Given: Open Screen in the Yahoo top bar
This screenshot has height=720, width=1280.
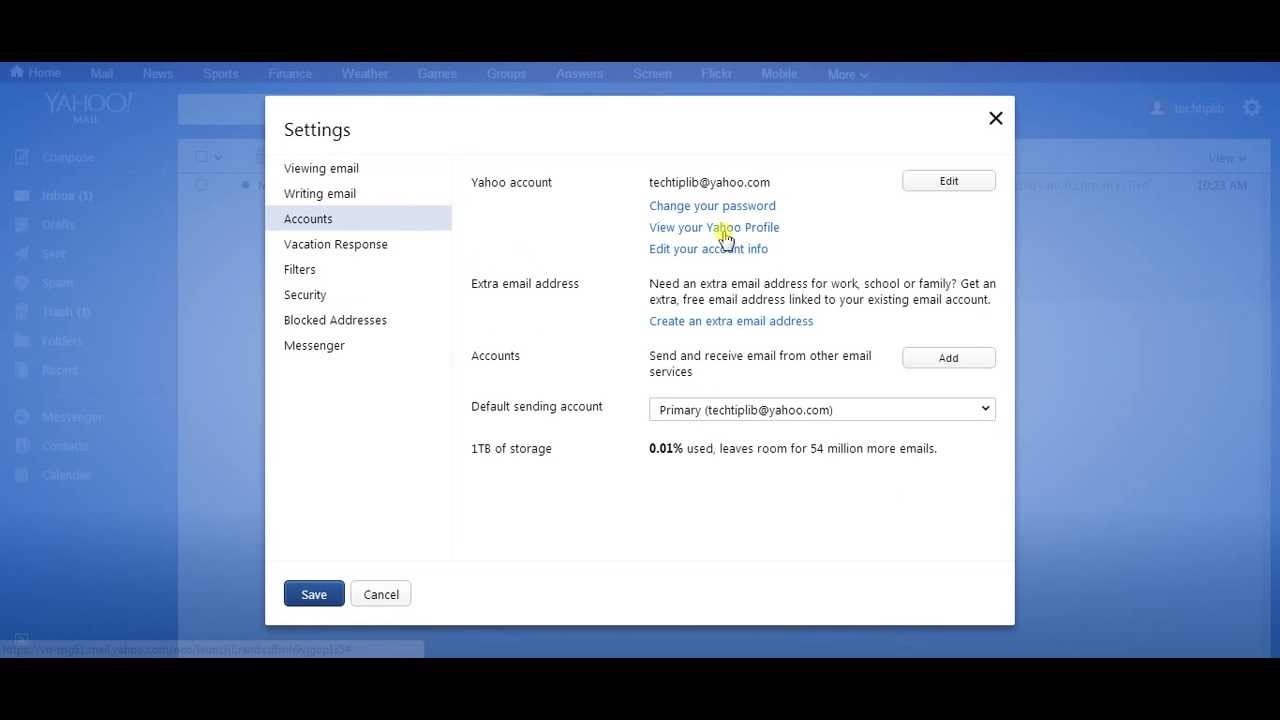Looking at the screenshot, I should coord(652,74).
